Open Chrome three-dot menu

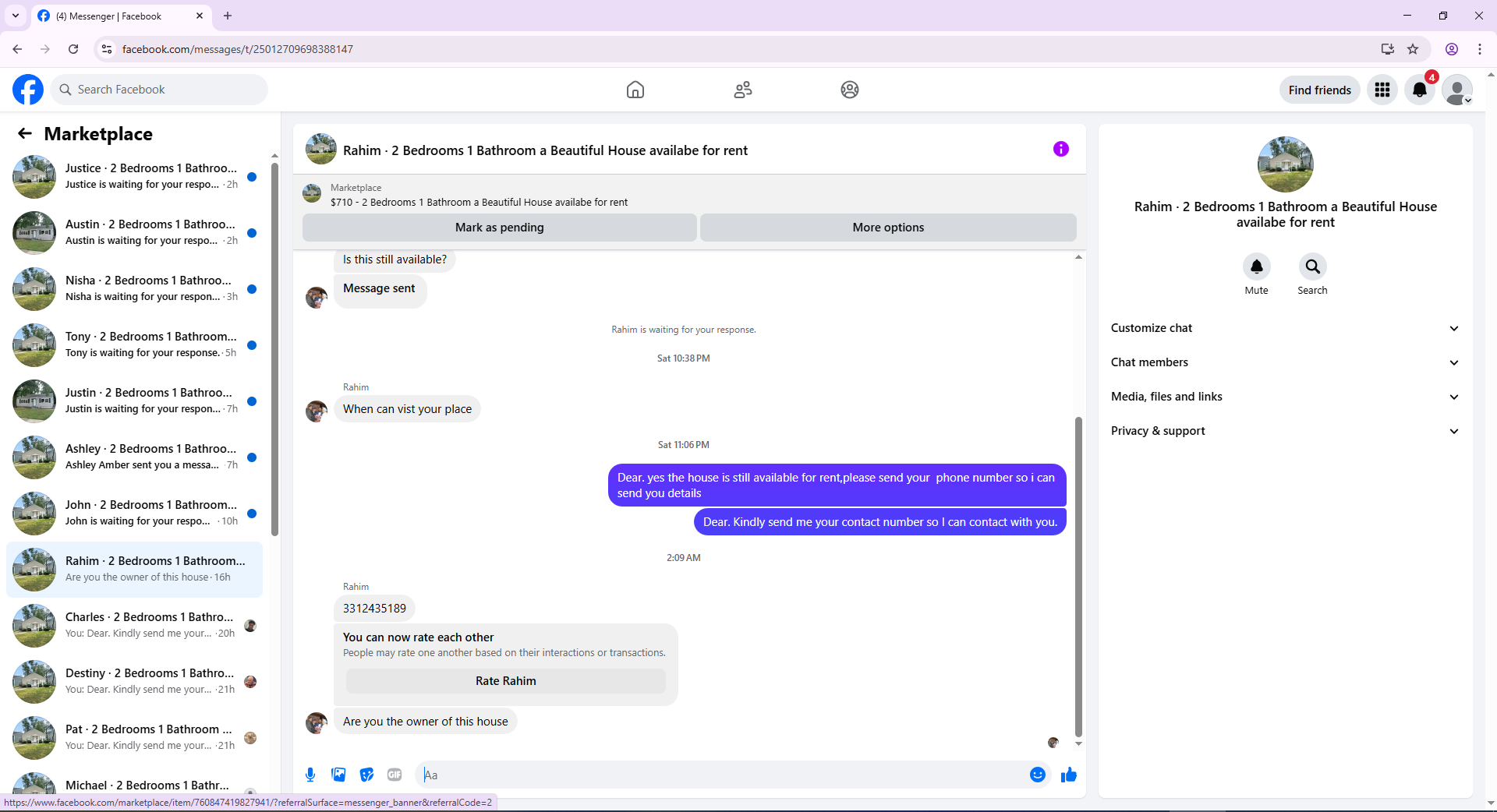pos(1480,49)
